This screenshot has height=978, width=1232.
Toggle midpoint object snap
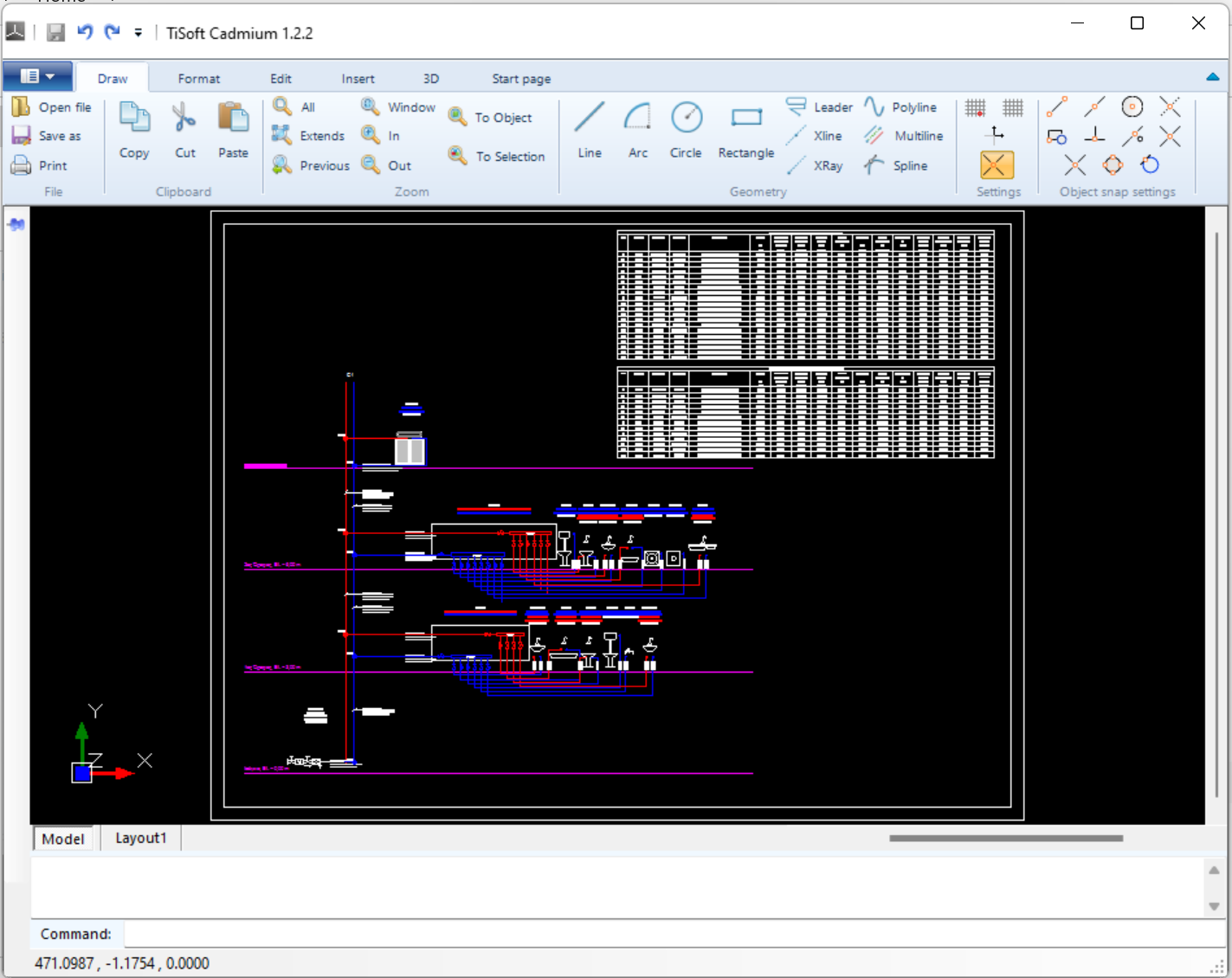1094,107
